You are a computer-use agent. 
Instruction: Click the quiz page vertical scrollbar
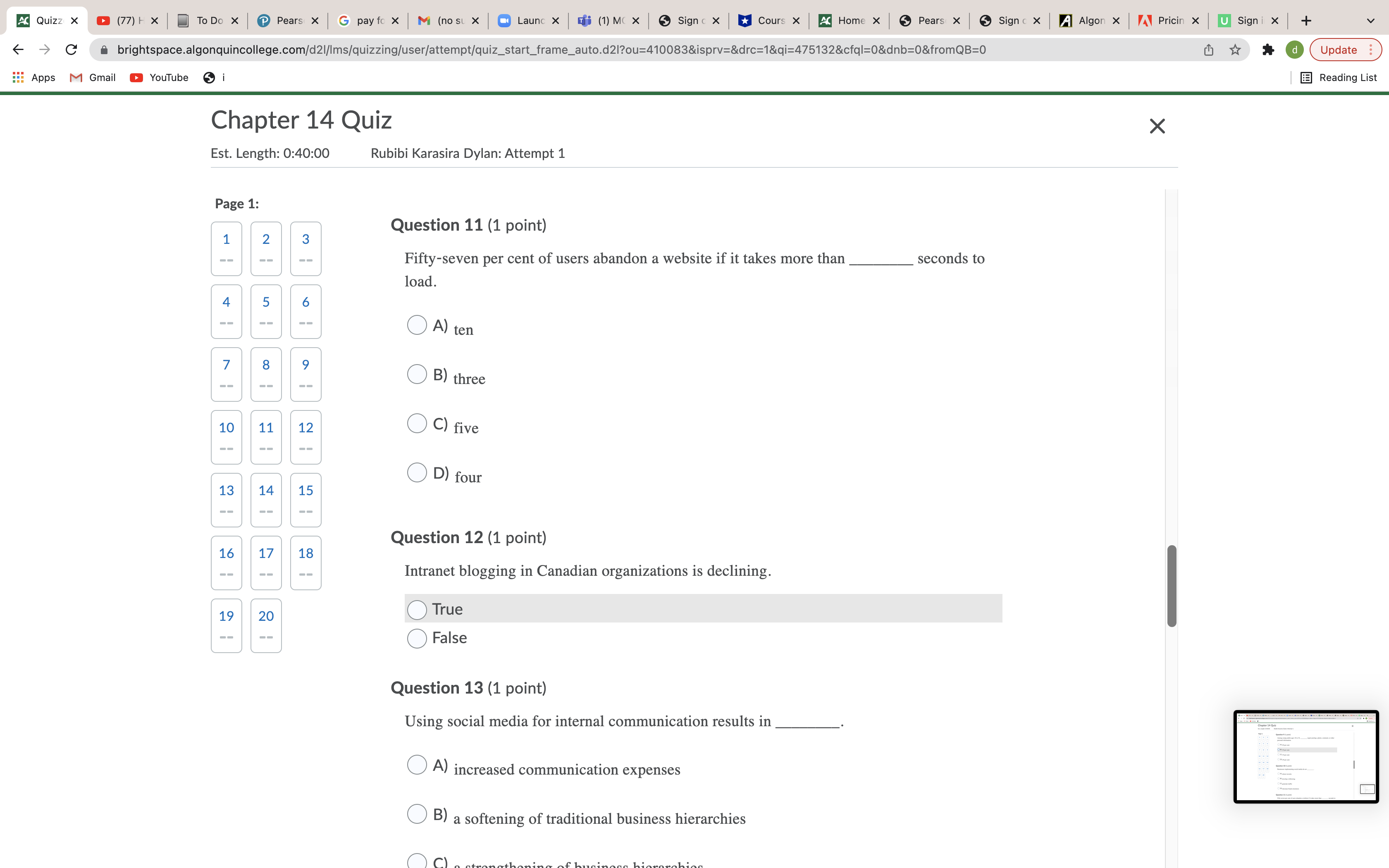click(x=1172, y=586)
